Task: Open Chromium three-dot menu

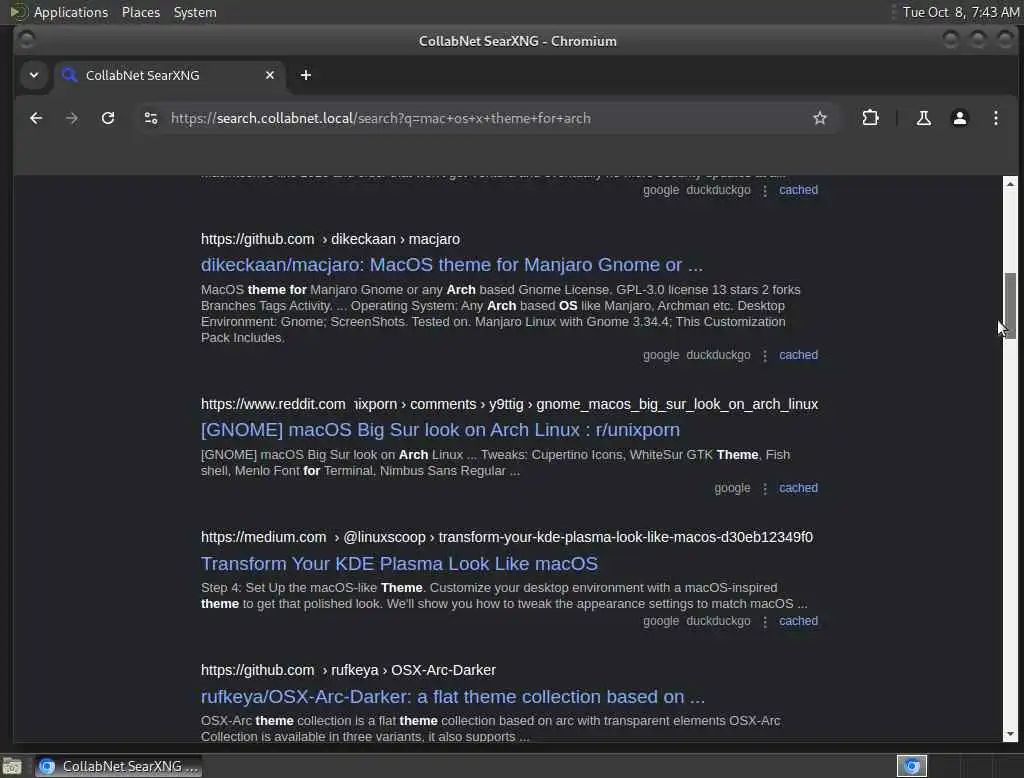Action: click(995, 118)
